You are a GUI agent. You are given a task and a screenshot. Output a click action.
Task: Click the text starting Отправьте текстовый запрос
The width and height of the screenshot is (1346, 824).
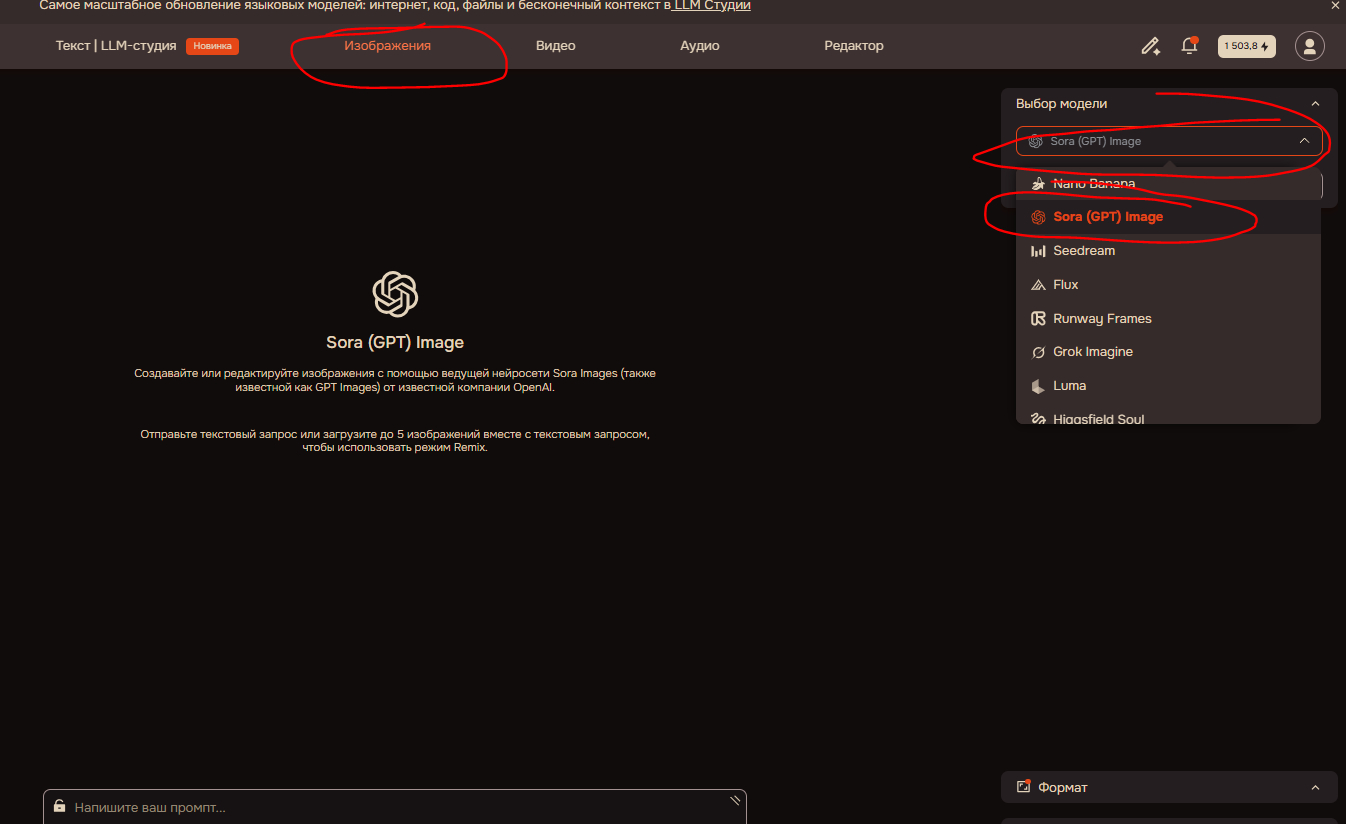click(395, 441)
